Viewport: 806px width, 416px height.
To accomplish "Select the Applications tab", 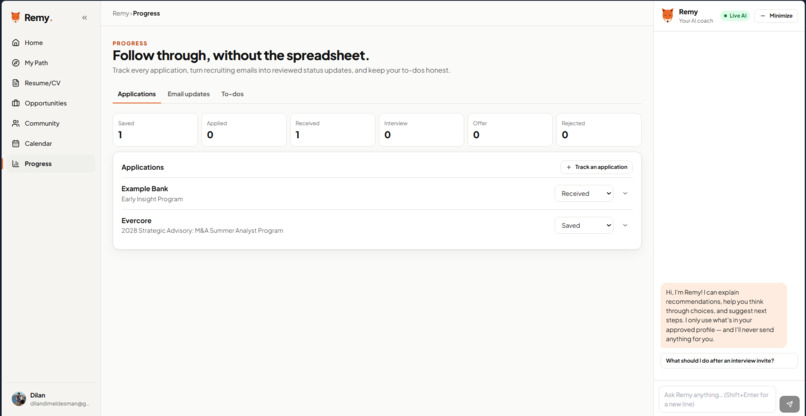I will coord(137,94).
